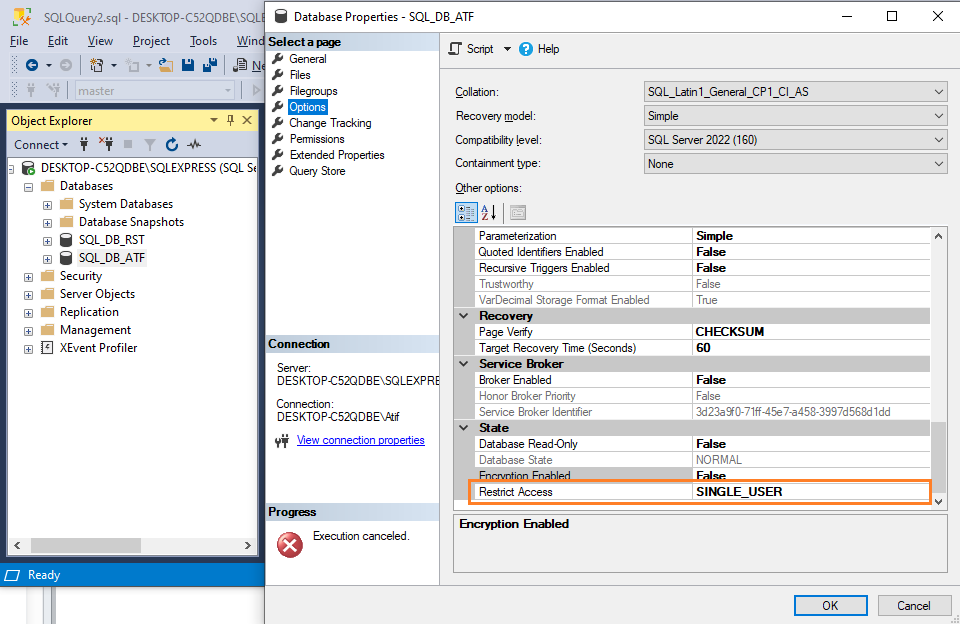
Task: Open the Project menu
Action: [151, 41]
